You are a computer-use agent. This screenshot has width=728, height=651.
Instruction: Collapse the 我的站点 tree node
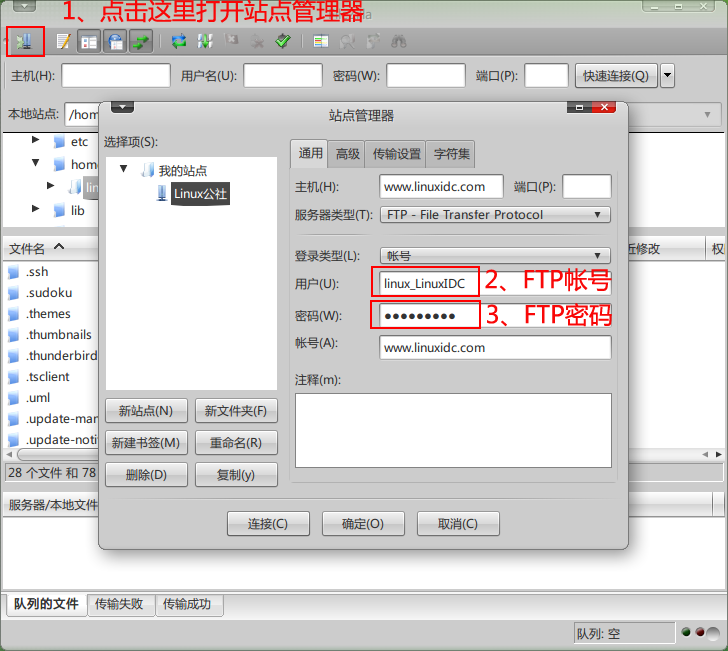124,169
